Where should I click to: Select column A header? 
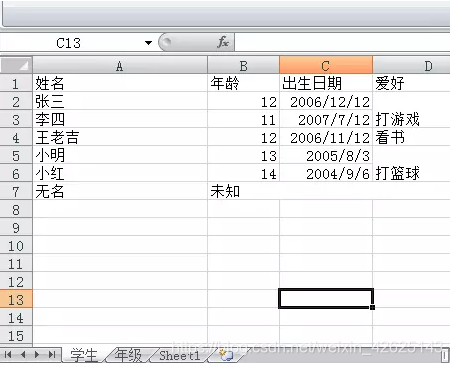pyautogui.click(x=120, y=66)
